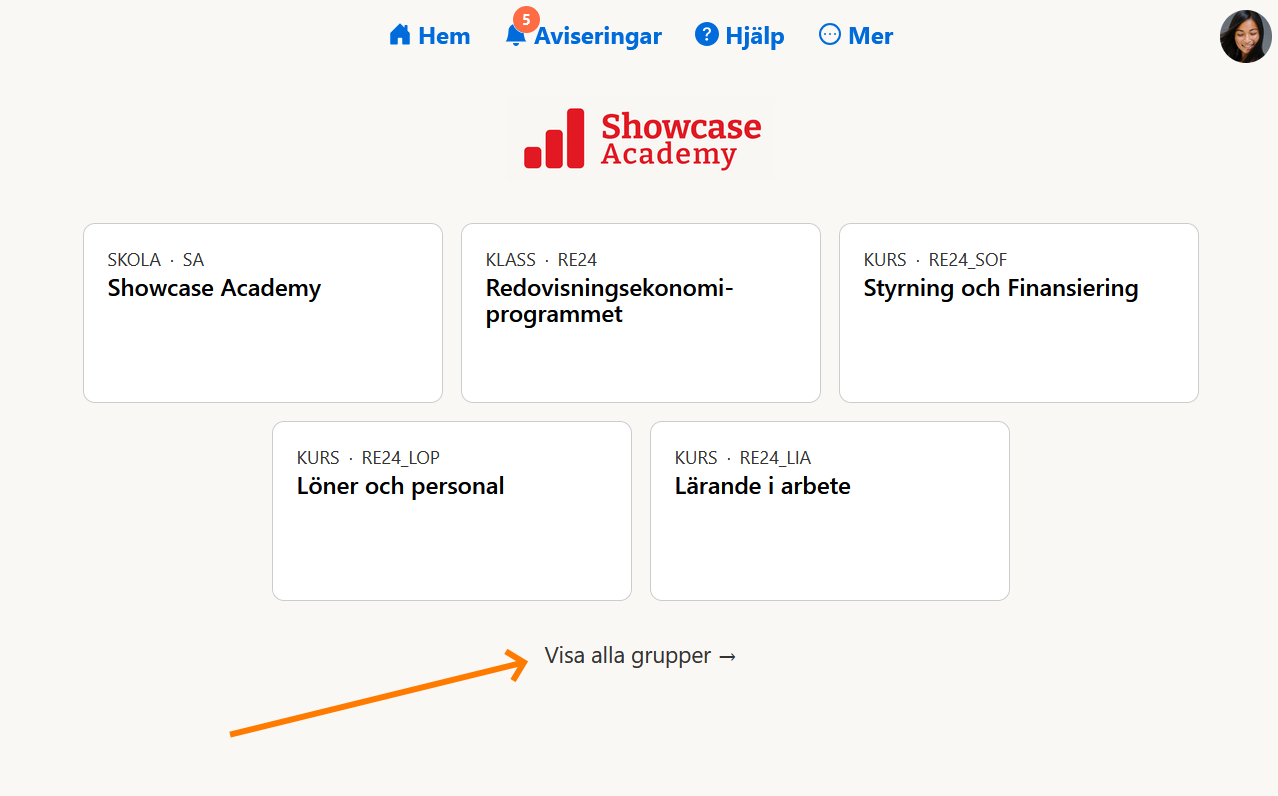The width and height of the screenshot is (1278, 796).
Task: Click the orange notification badge showing 5
Action: click(526, 19)
